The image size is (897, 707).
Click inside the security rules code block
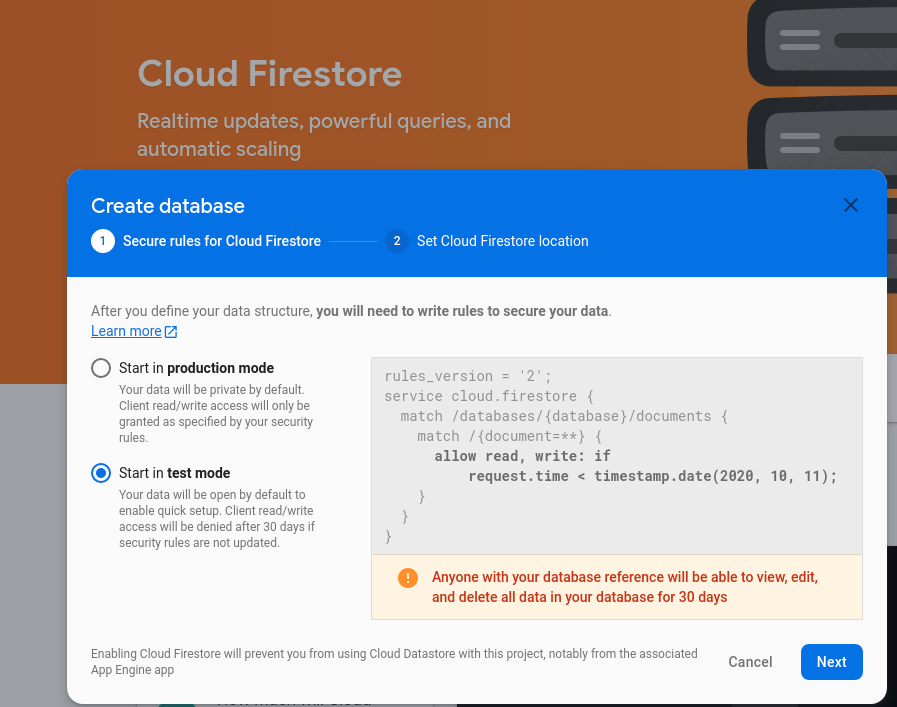(616, 455)
